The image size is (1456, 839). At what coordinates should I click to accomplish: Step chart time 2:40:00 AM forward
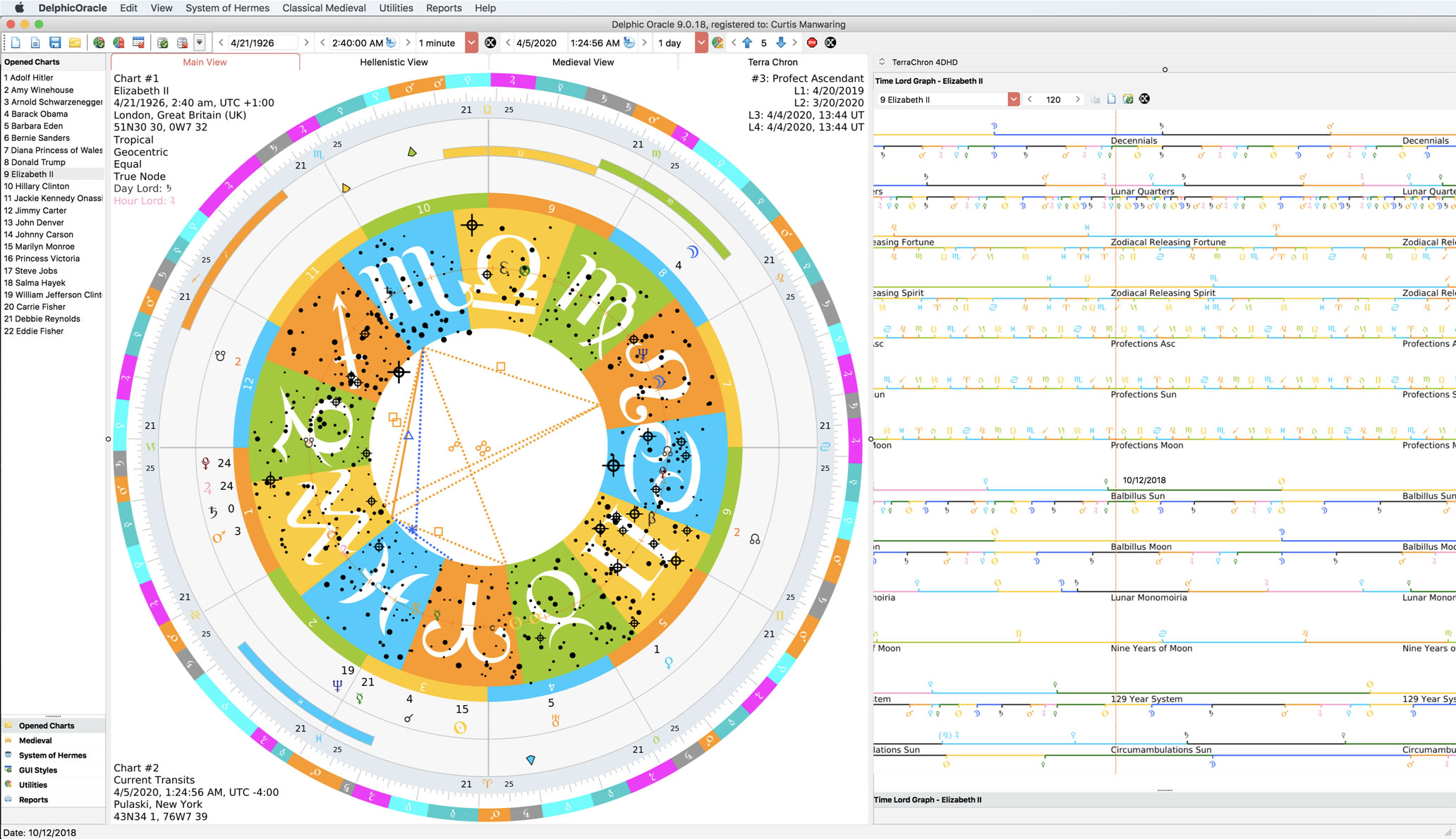pyautogui.click(x=408, y=43)
